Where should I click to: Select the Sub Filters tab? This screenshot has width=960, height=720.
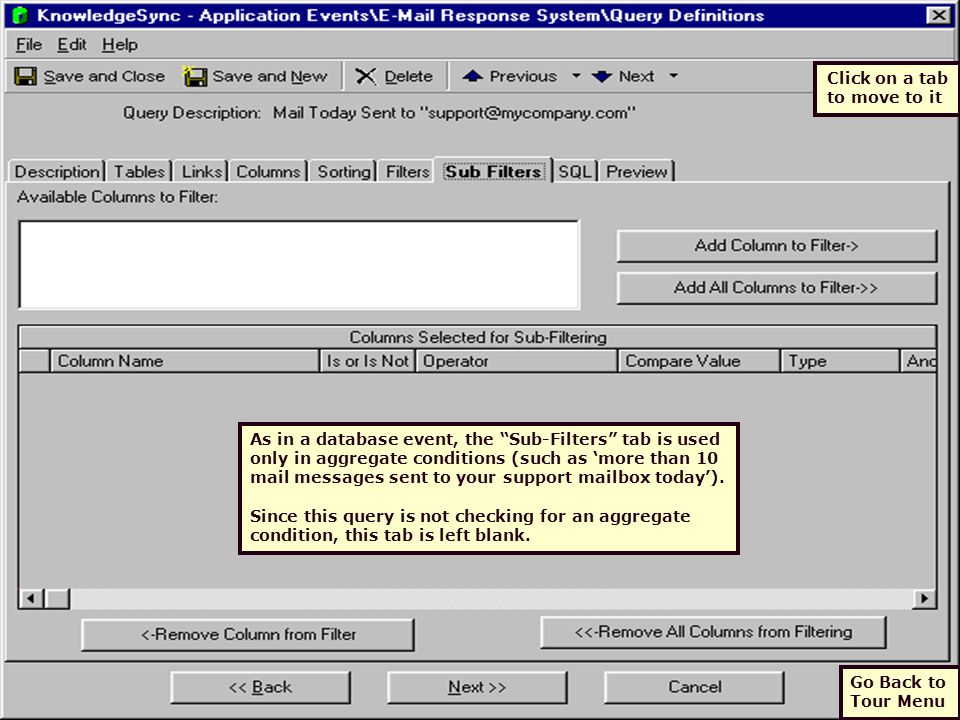493,171
